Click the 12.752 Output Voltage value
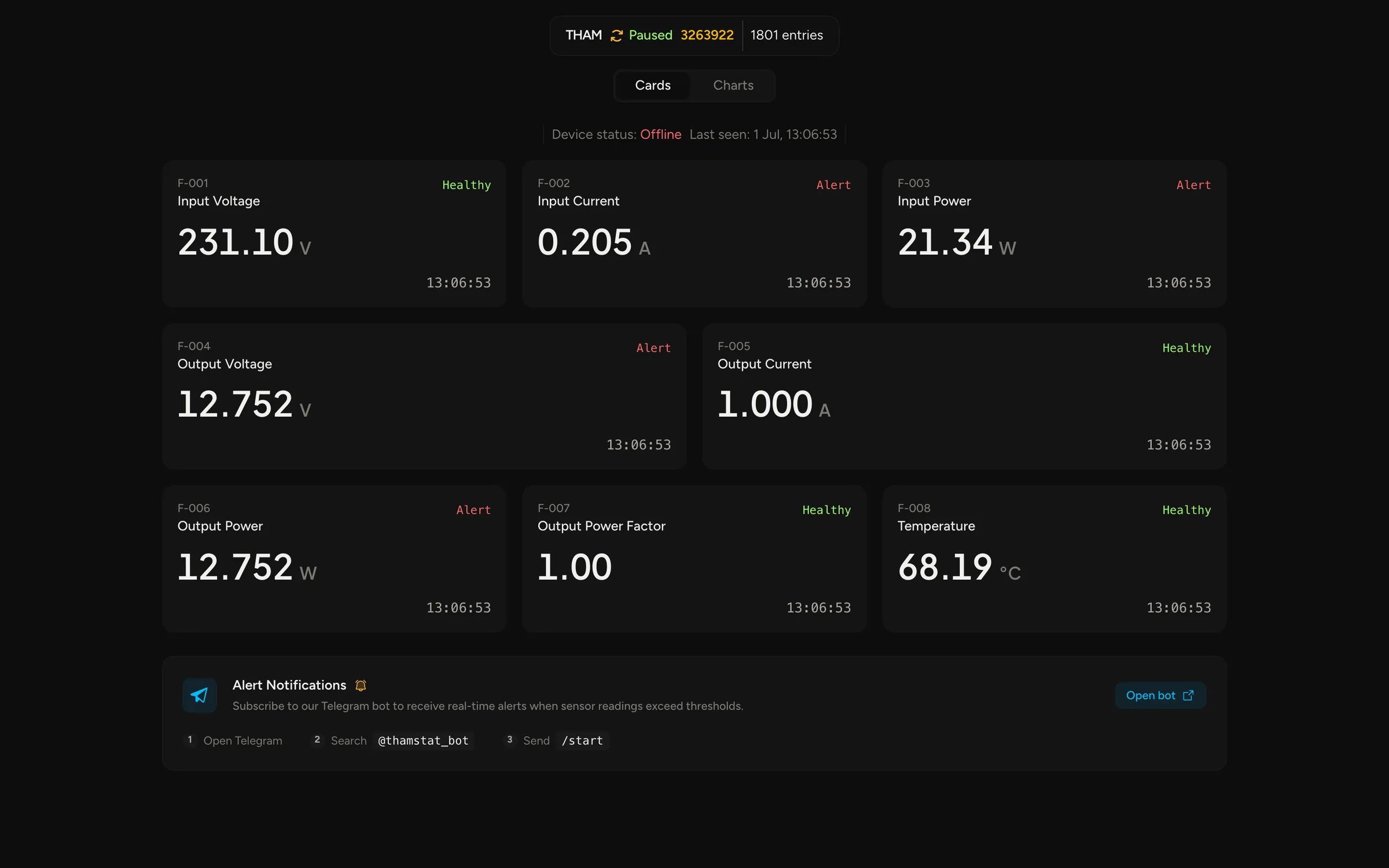The height and width of the screenshot is (868, 1389). [235, 404]
